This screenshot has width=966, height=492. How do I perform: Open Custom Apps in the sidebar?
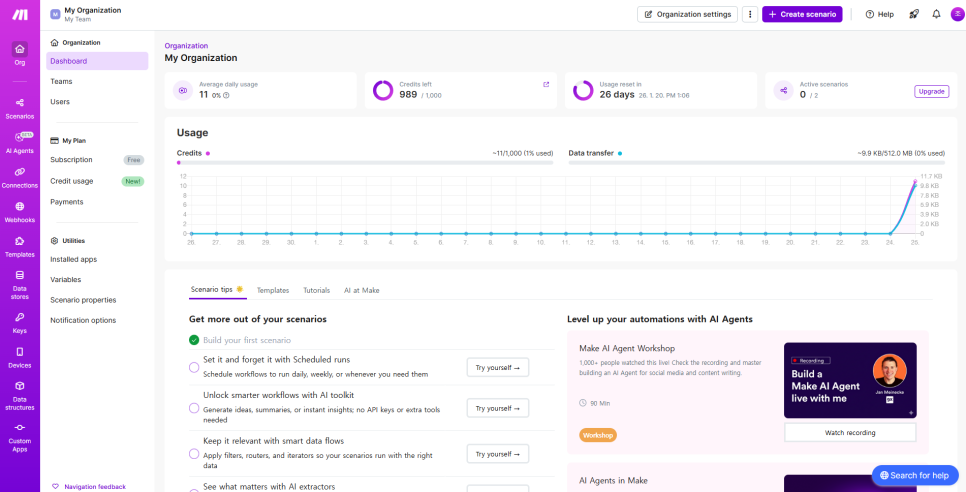pyautogui.click(x=20, y=437)
